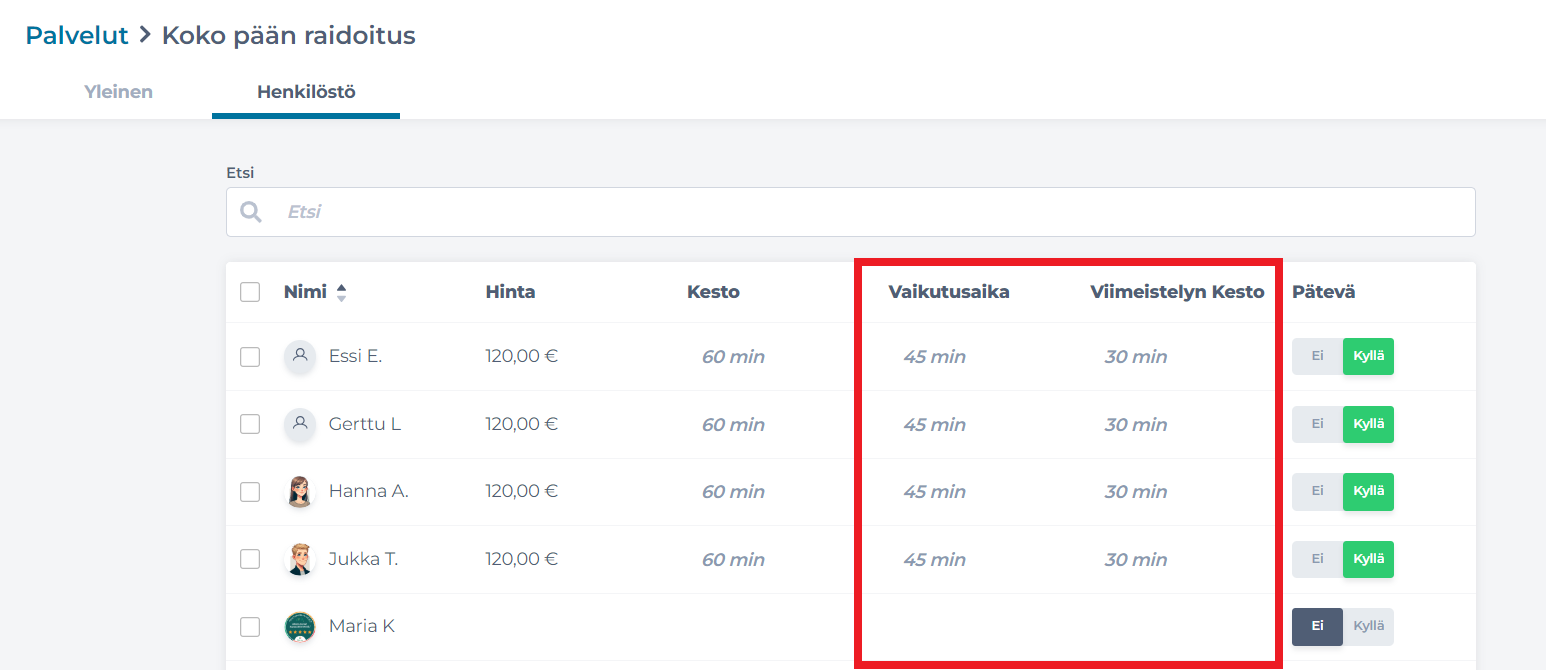Click Gerttu L avatar icon

(299, 424)
